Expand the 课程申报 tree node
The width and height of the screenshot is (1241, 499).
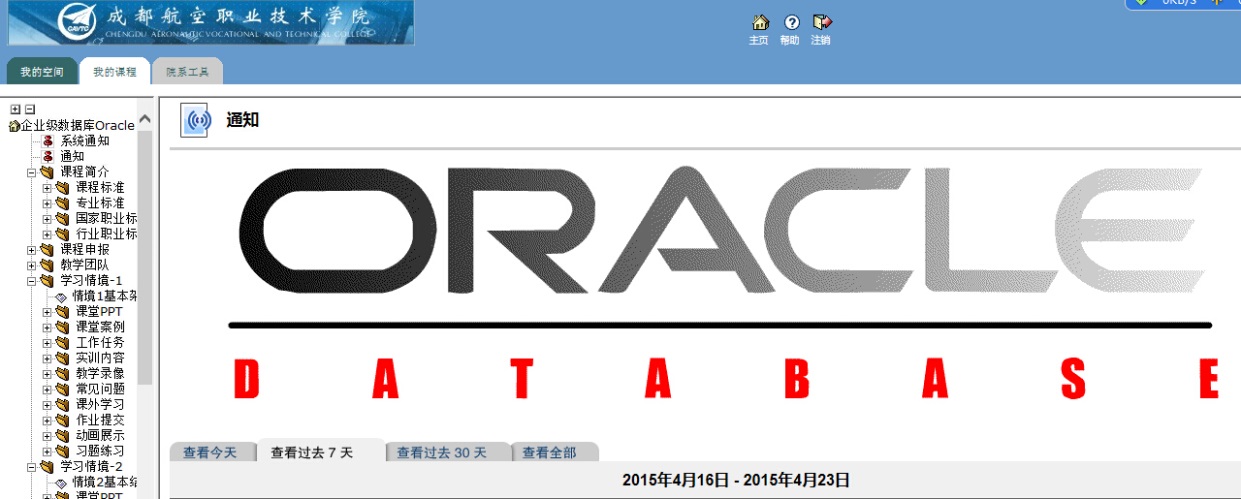coord(31,250)
